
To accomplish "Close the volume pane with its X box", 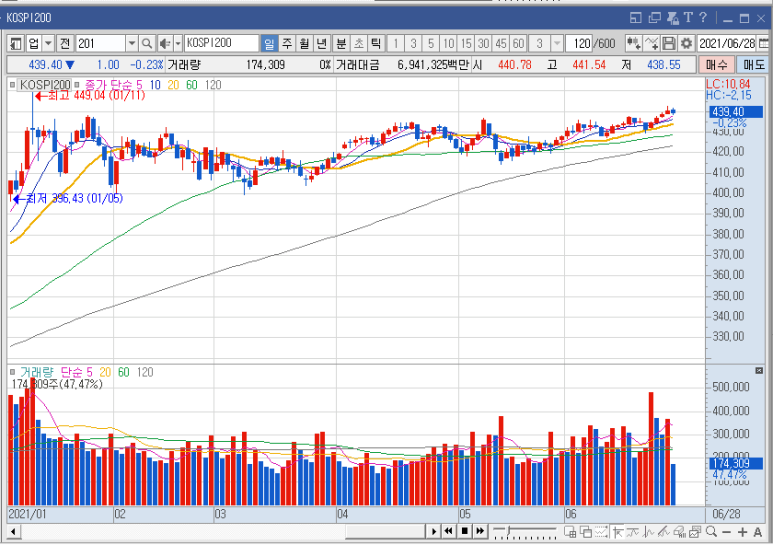I will click(x=759, y=371).
